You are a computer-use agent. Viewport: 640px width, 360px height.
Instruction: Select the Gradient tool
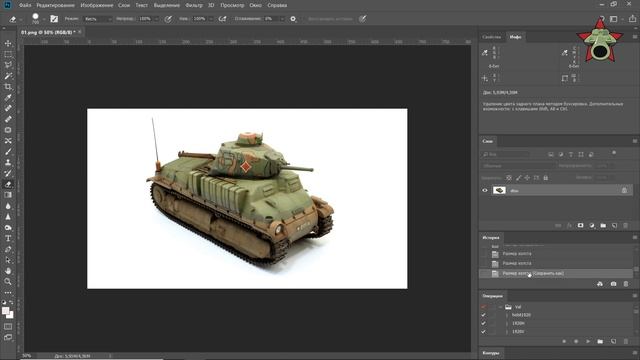click(8, 195)
